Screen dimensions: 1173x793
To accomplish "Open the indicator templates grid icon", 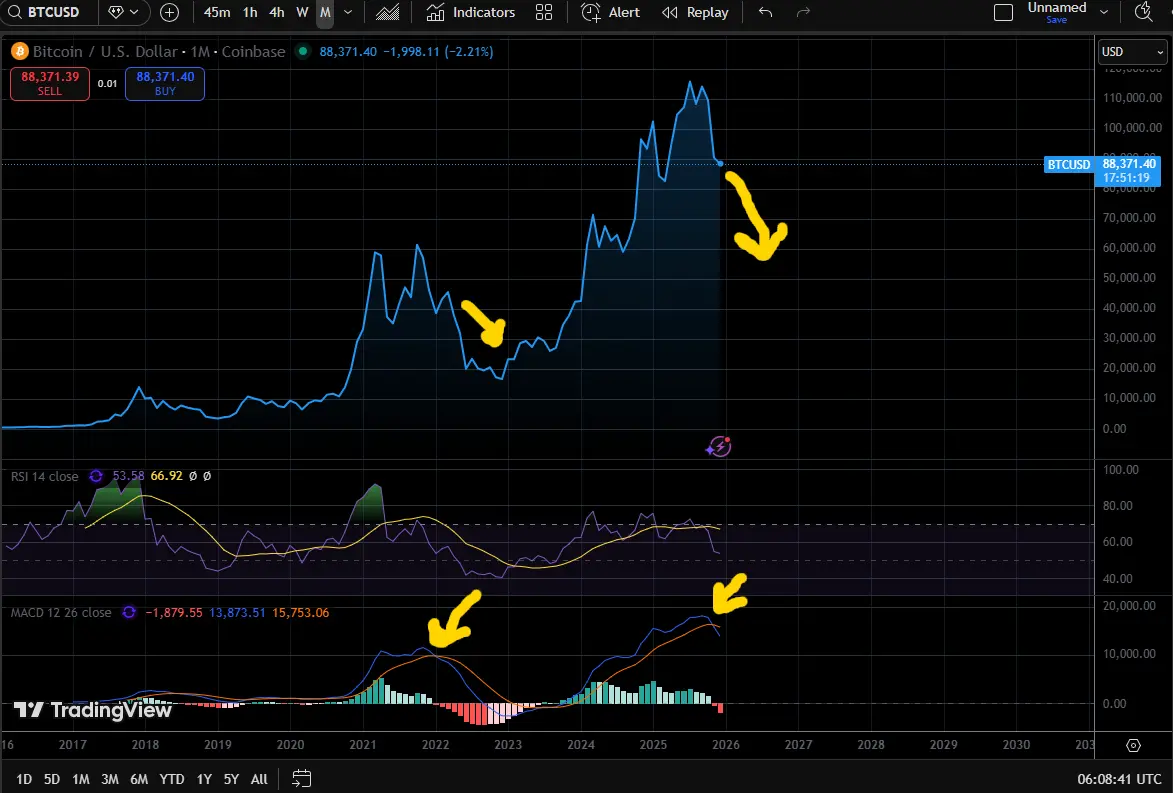I will click(x=544, y=12).
